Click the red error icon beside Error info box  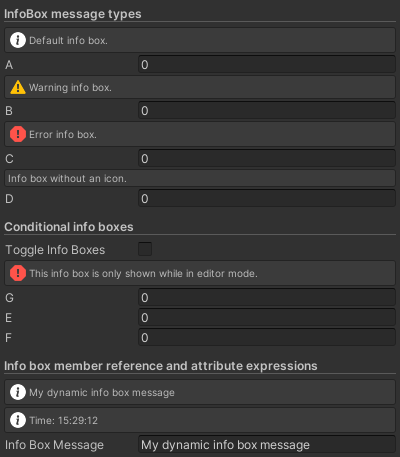point(18,134)
